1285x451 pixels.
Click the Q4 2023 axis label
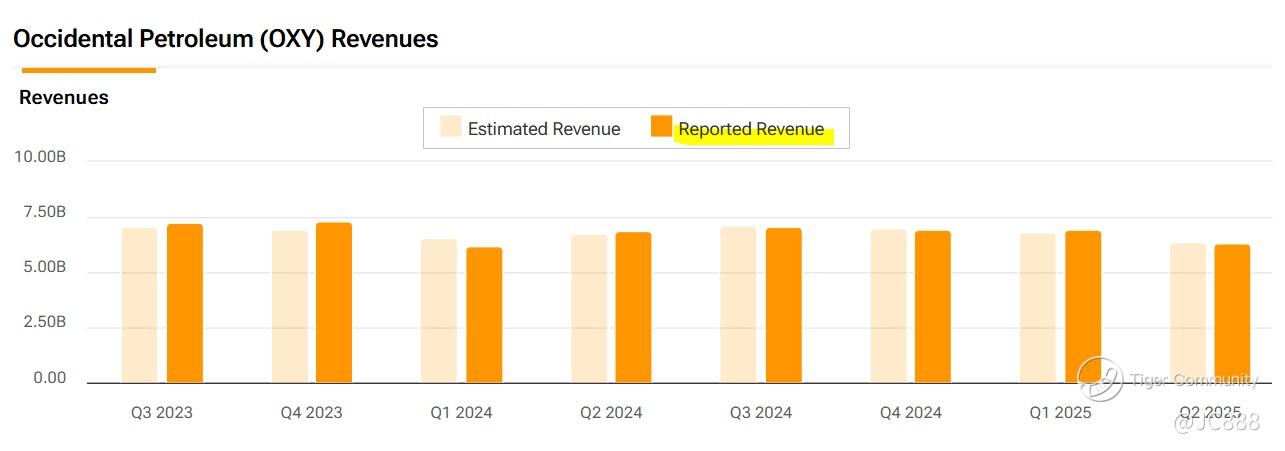pos(311,412)
